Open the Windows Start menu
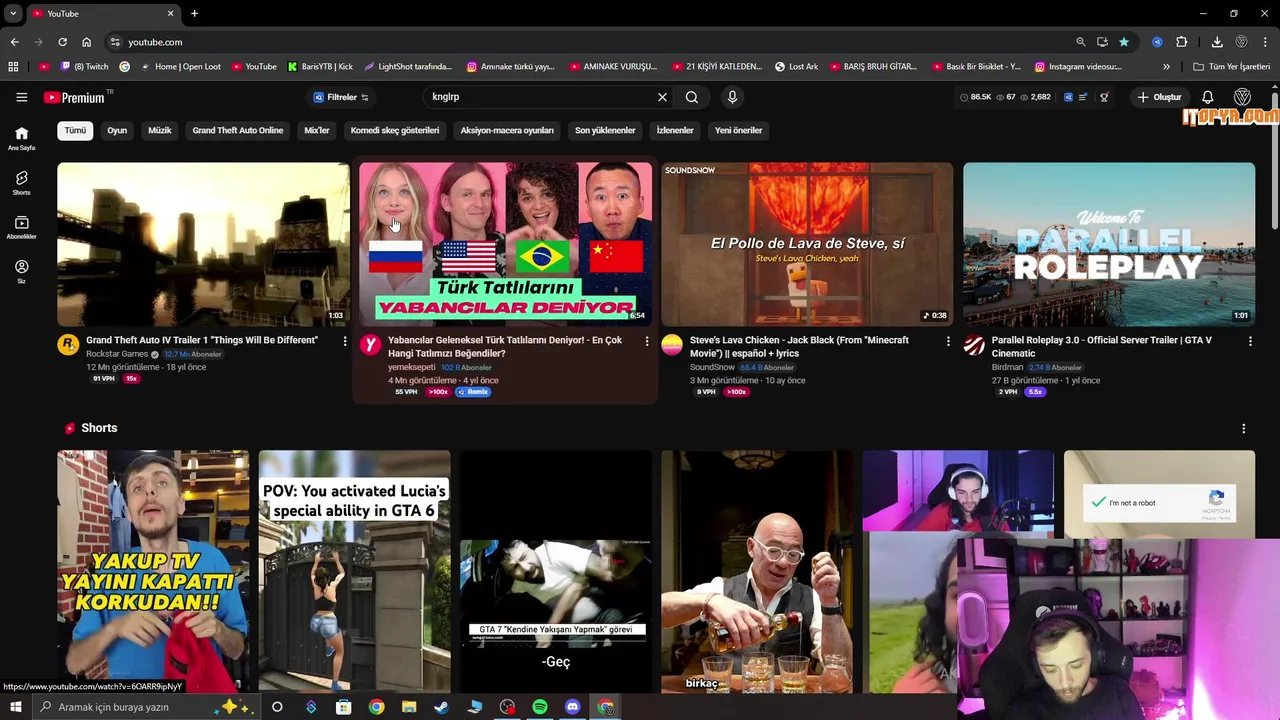 15,707
